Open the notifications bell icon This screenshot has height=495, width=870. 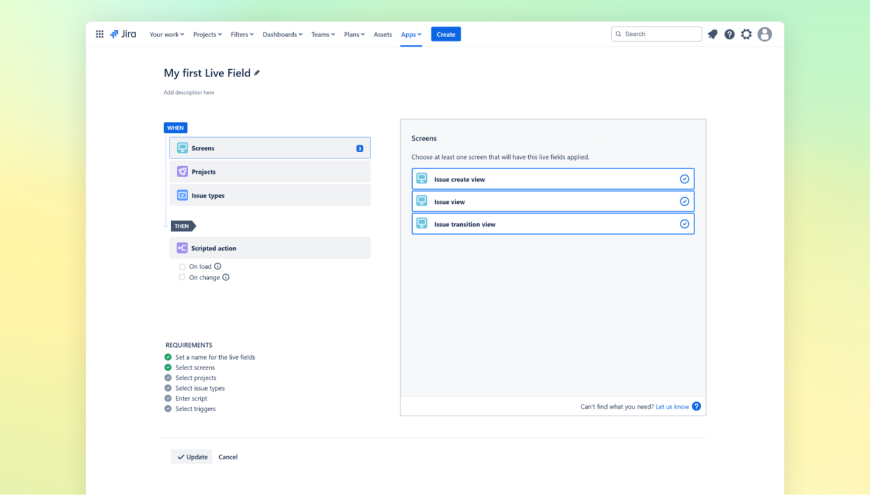click(x=713, y=34)
